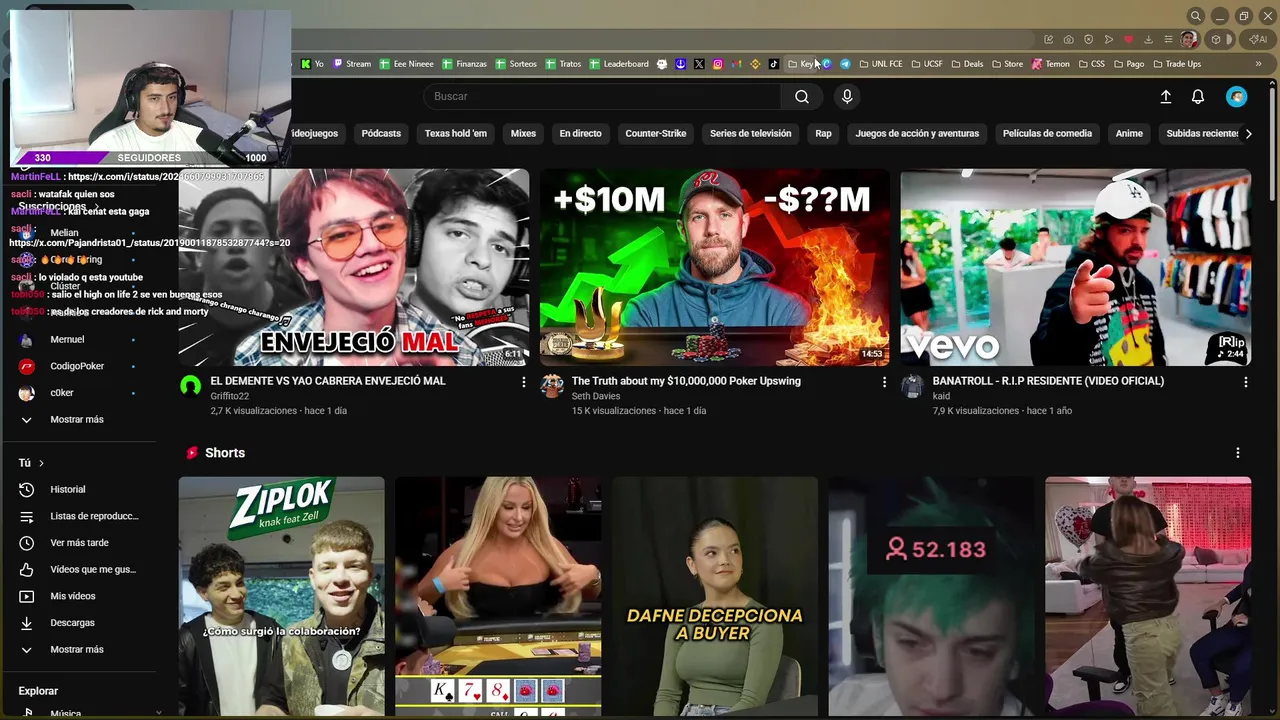Open the UNL FCE bookmarks folder
The height and width of the screenshot is (720, 1280).
pyautogui.click(x=880, y=64)
